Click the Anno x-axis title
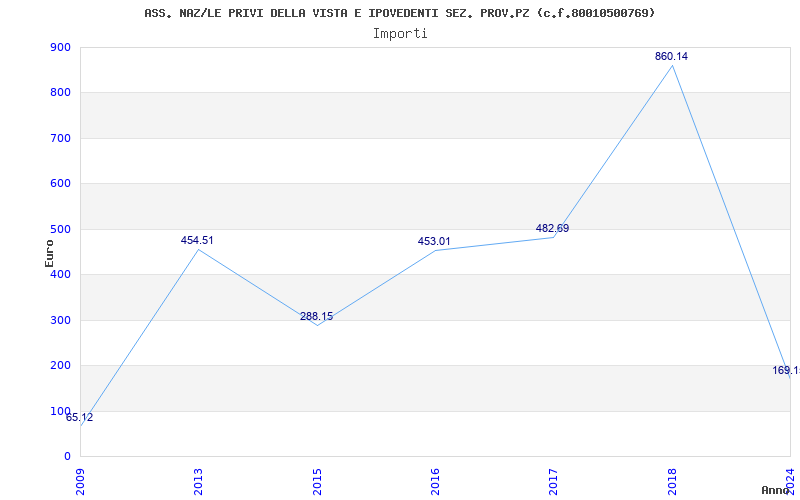This screenshot has width=800, height=500. point(775,490)
